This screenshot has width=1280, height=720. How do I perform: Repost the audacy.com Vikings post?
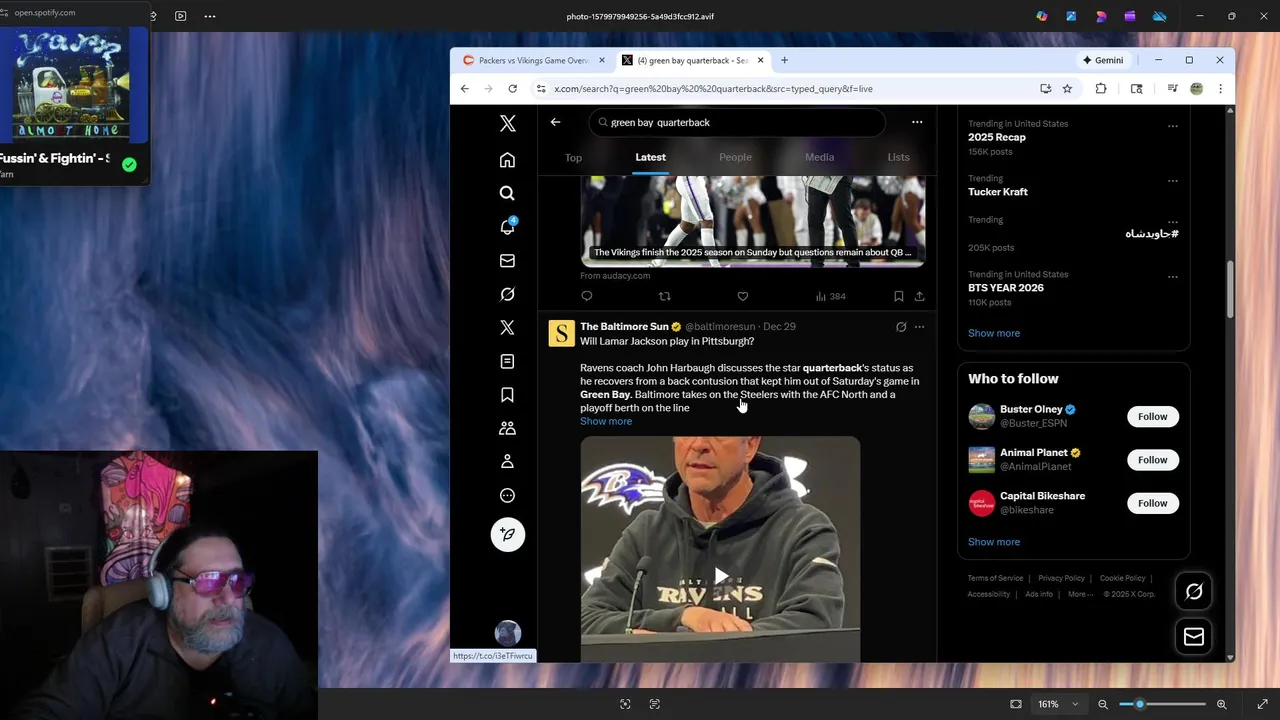click(665, 296)
